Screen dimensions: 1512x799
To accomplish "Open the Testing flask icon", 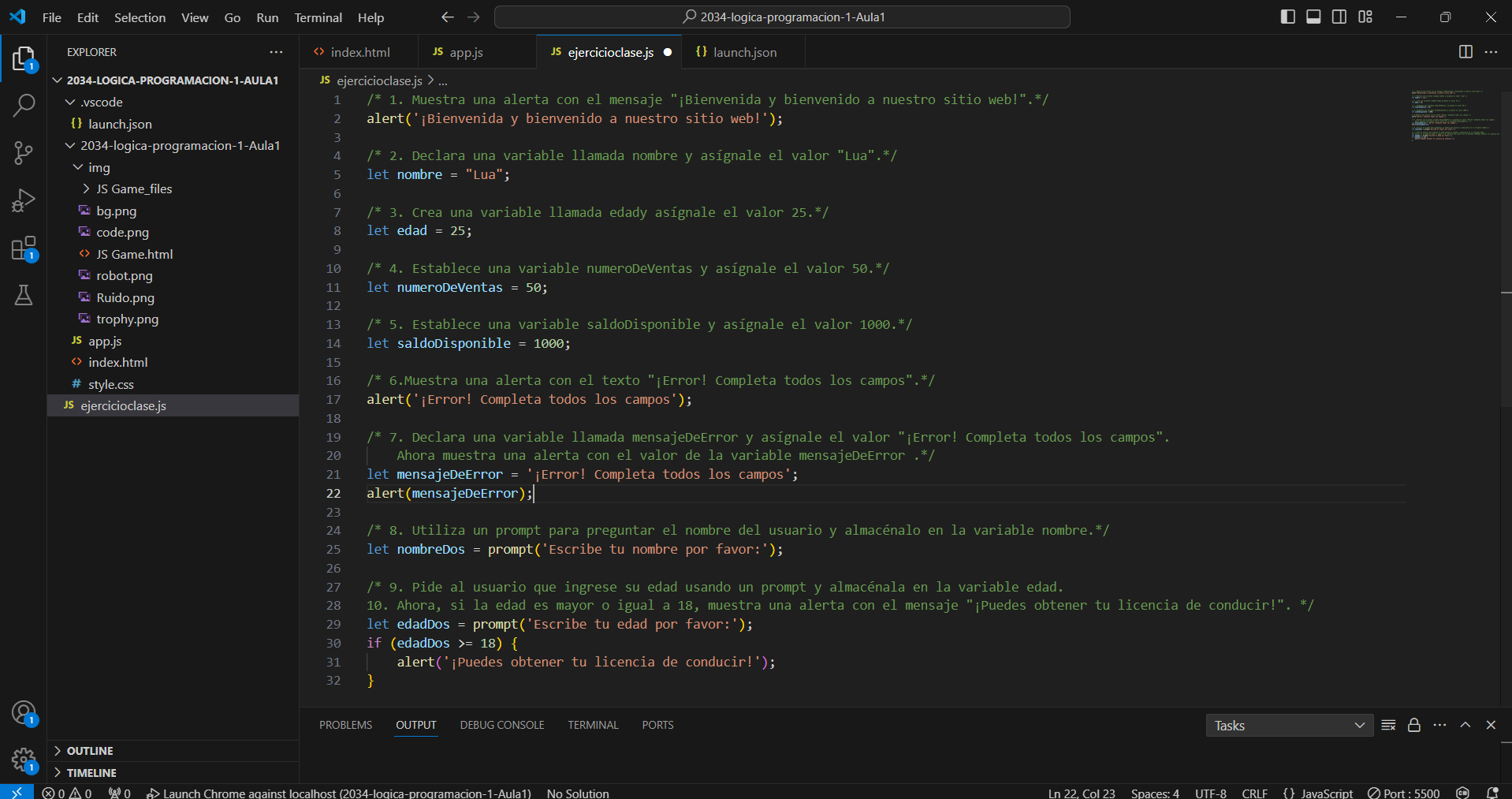I will point(24,295).
